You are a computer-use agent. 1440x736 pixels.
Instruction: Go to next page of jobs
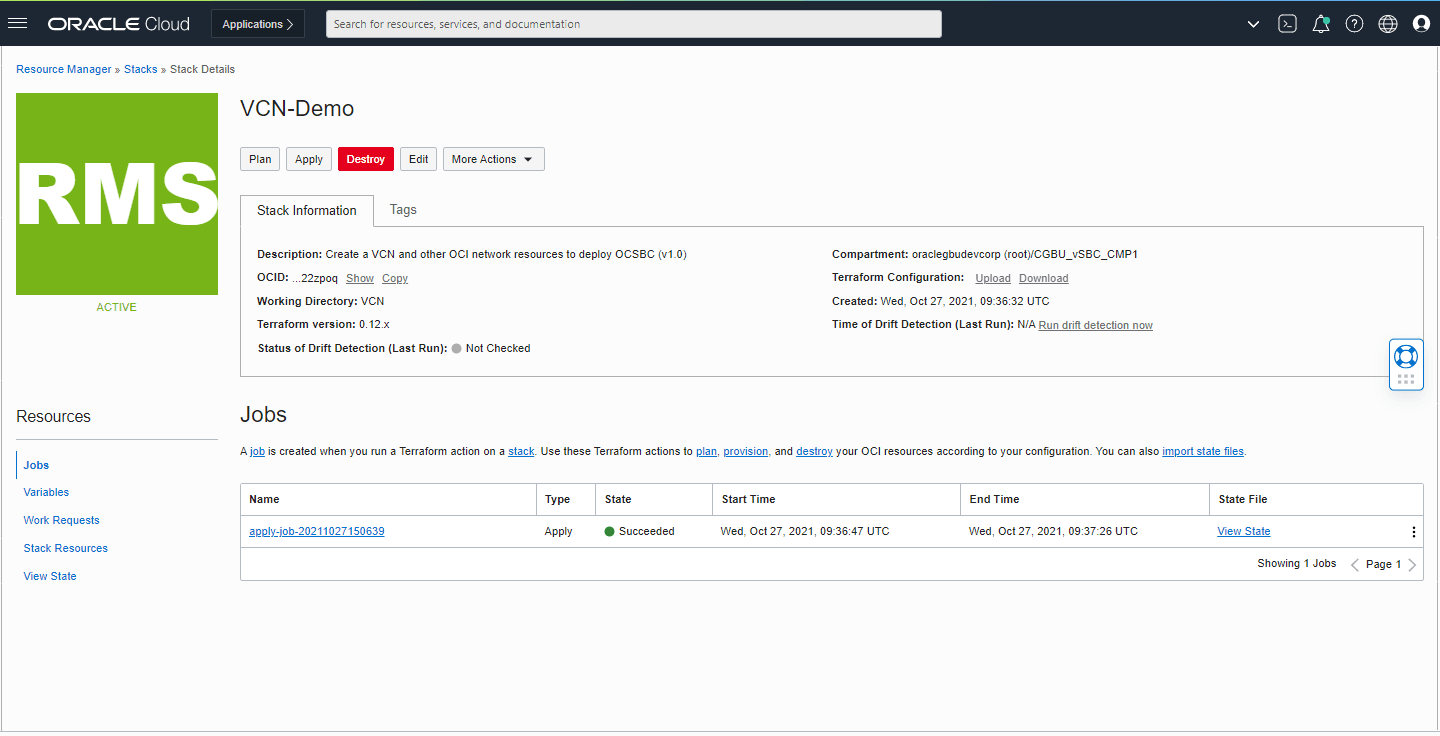point(1412,564)
